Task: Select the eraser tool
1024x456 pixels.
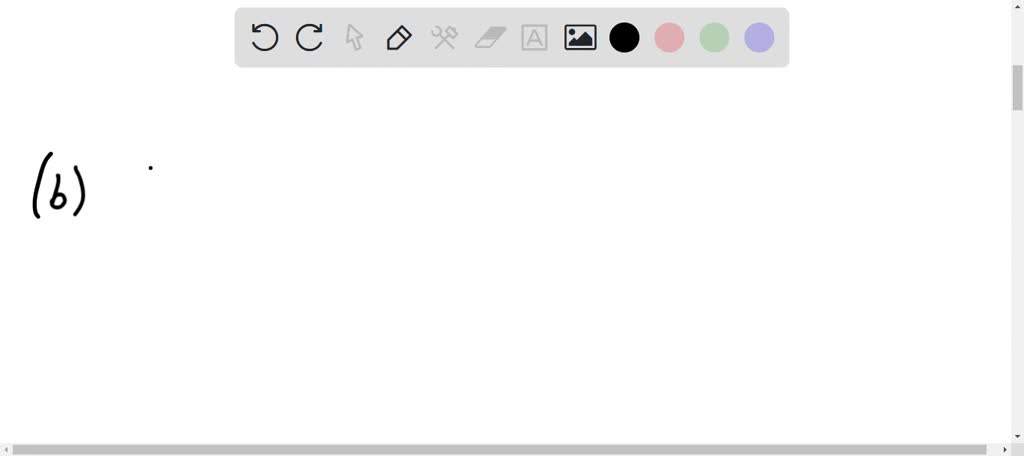Action: click(490, 38)
